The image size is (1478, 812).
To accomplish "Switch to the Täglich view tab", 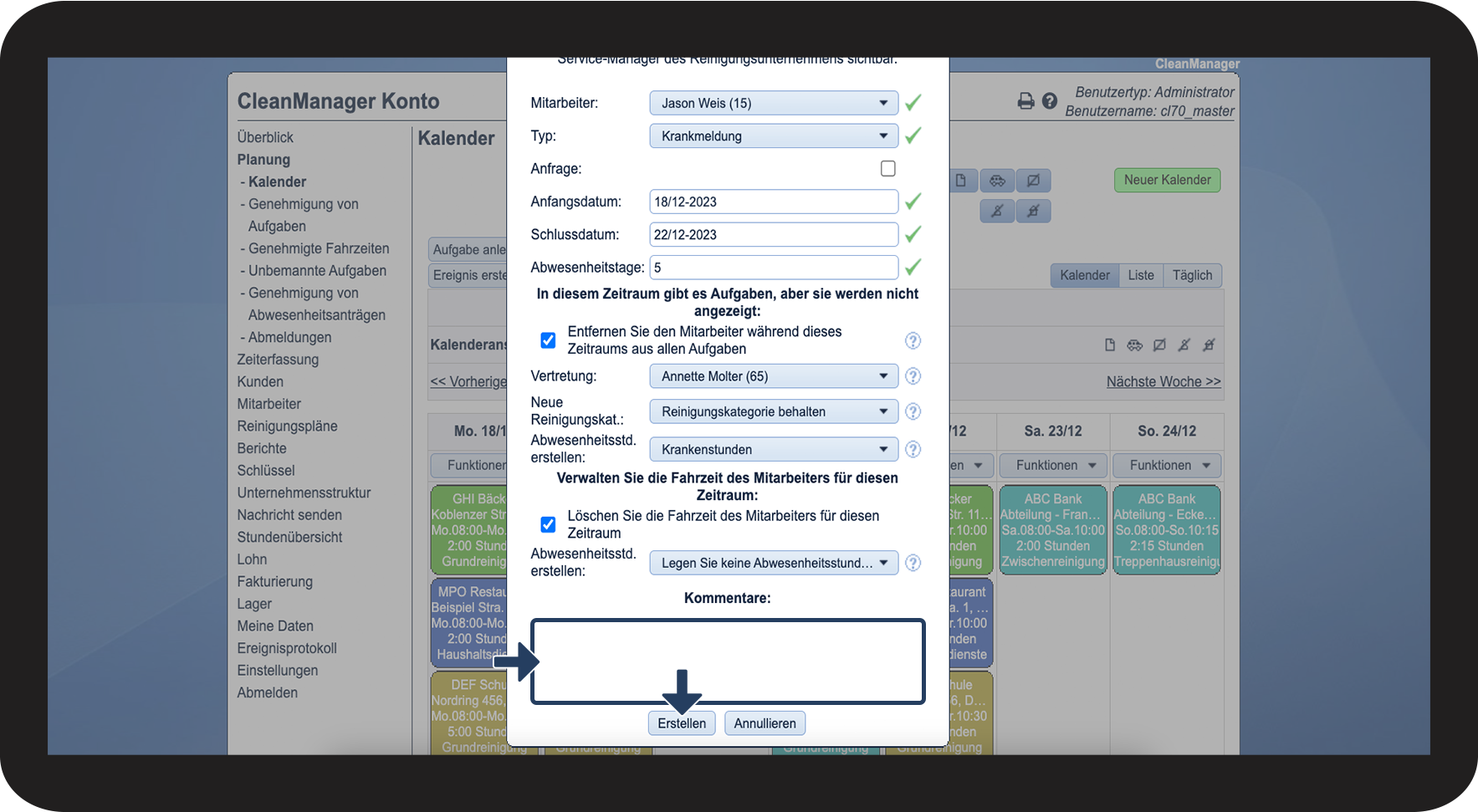I will click(x=1192, y=275).
